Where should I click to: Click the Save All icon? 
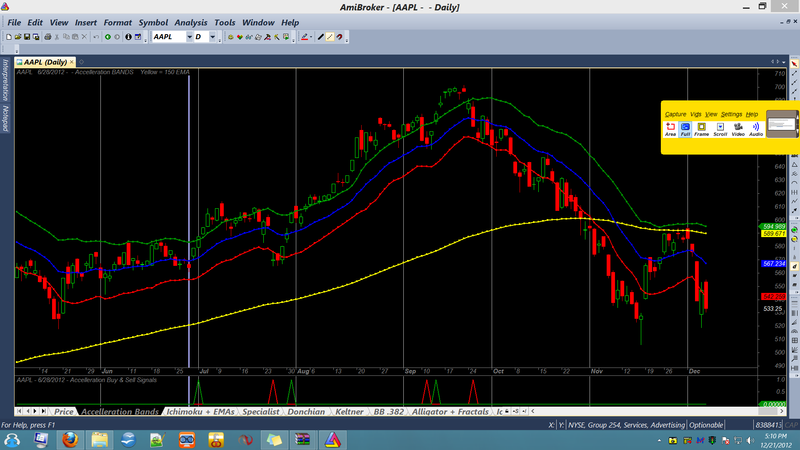tap(36, 37)
